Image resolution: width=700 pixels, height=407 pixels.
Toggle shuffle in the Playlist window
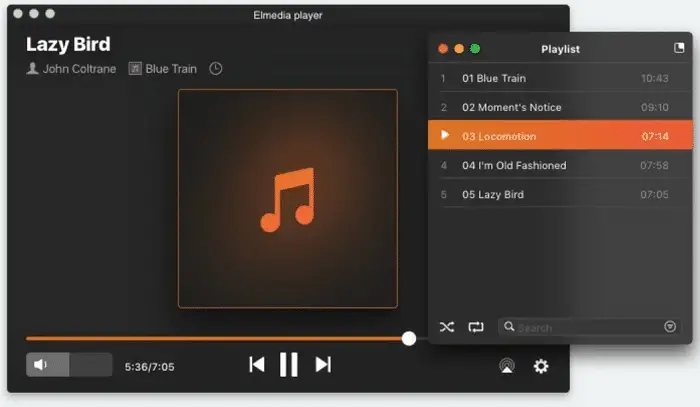[x=447, y=327]
